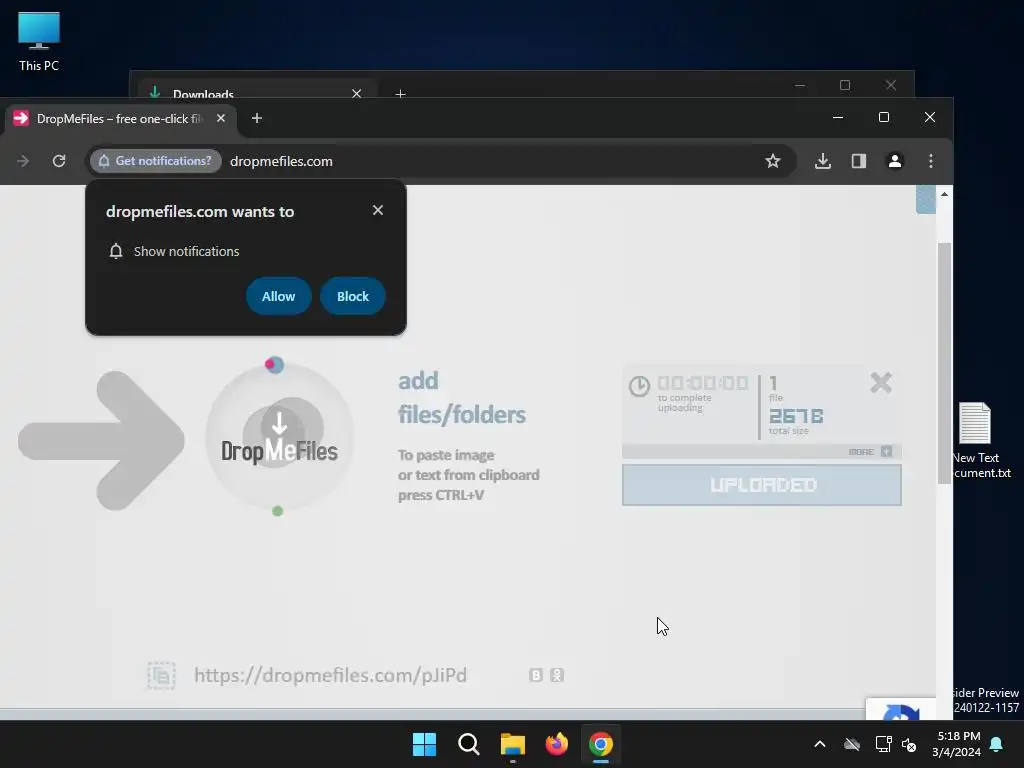The width and height of the screenshot is (1024, 768).
Task: Click the reCAPTCHA badge
Action: tap(901, 709)
